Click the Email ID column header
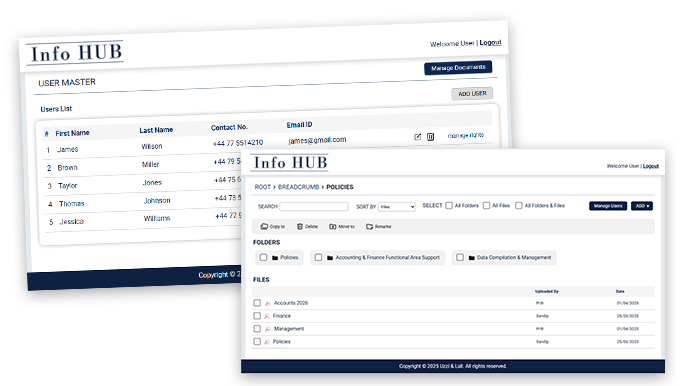The image size is (700, 386). point(299,125)
